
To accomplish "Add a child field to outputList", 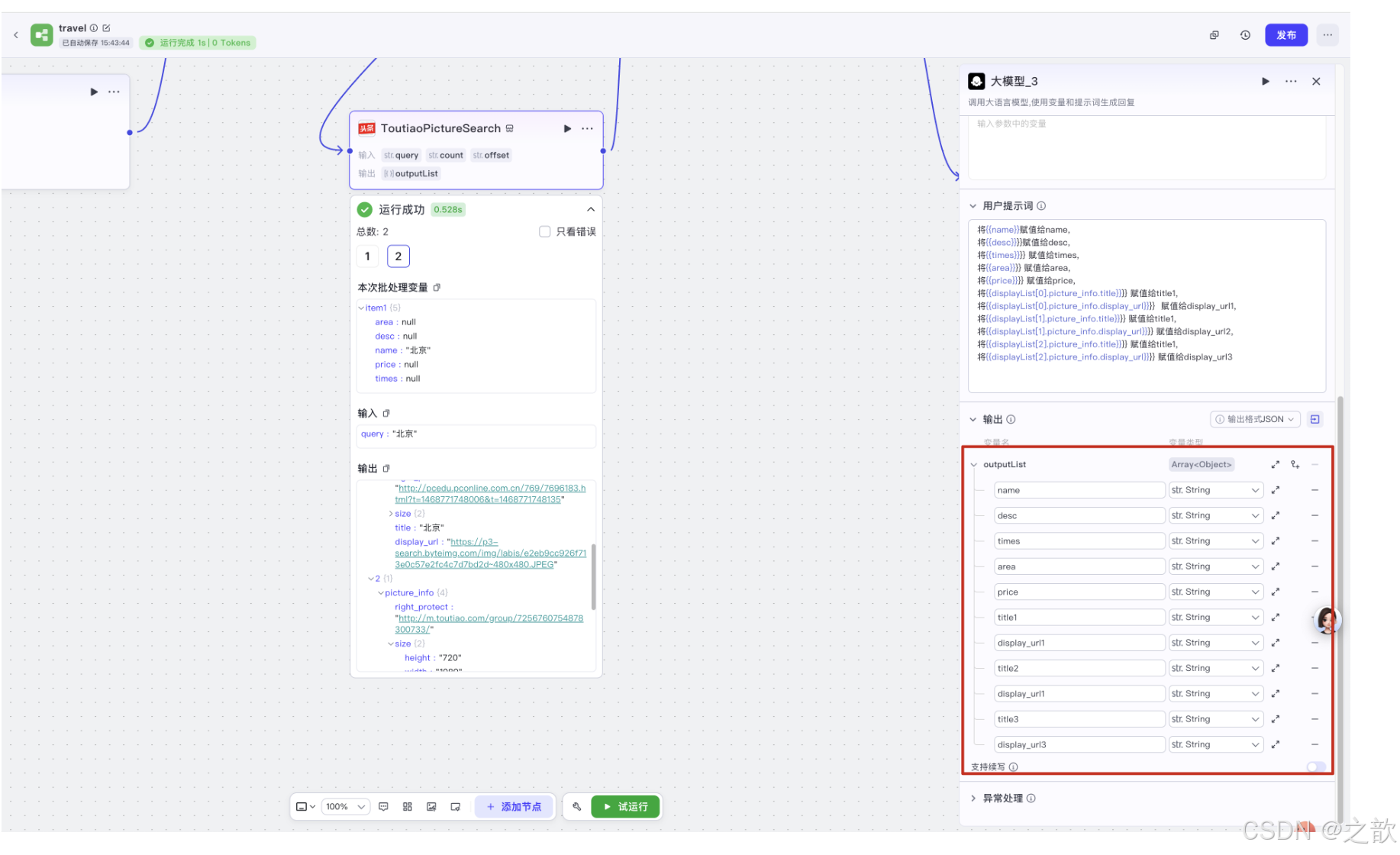I will tap(1295, 464).
